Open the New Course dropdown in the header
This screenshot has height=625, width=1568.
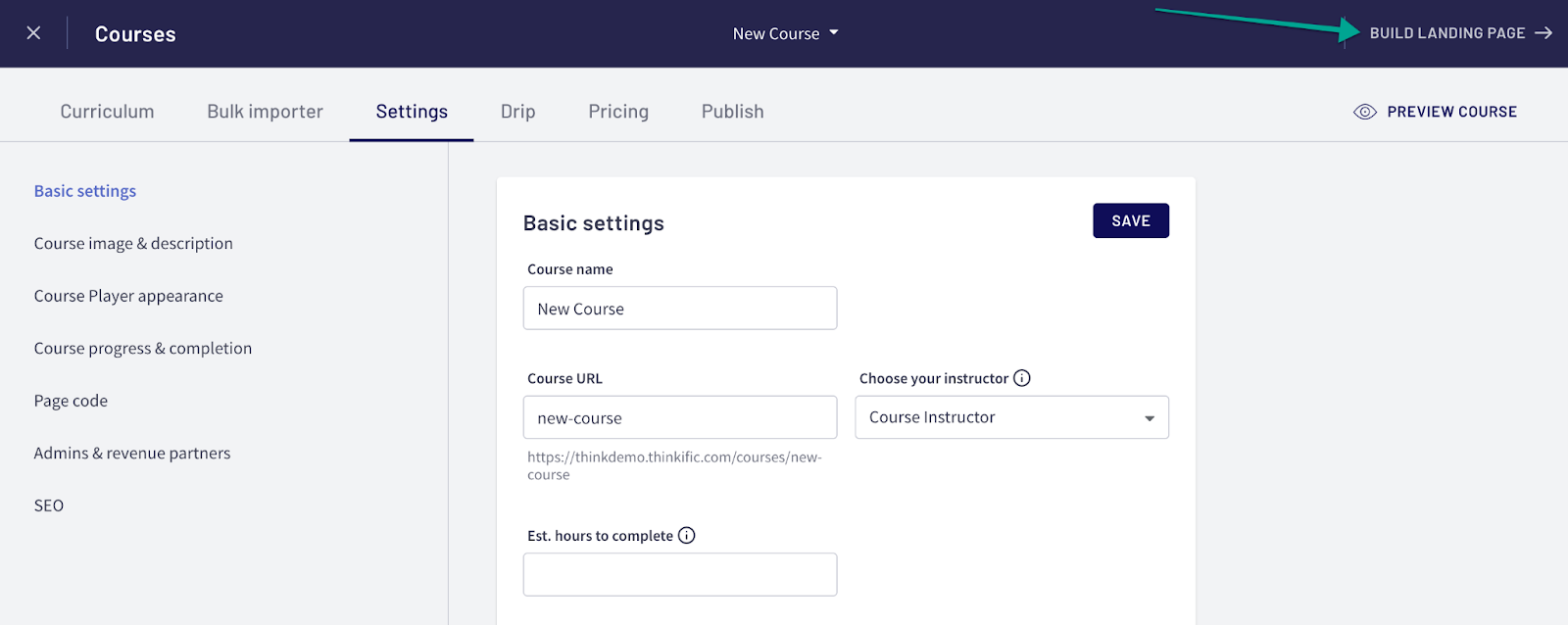click(x=786, y=33)
